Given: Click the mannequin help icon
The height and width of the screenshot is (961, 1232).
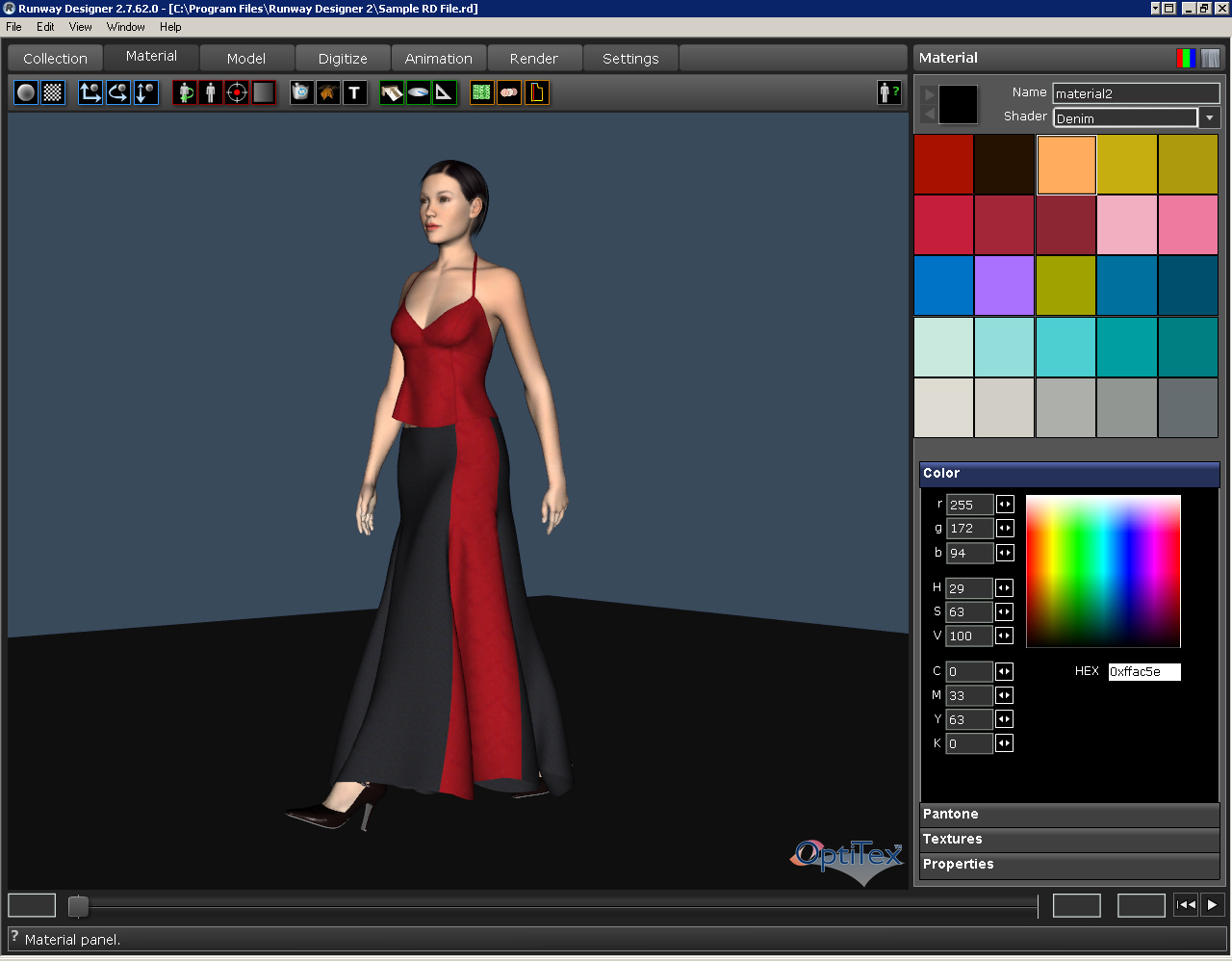Looking at the screenshot, I should click(888, 92).
